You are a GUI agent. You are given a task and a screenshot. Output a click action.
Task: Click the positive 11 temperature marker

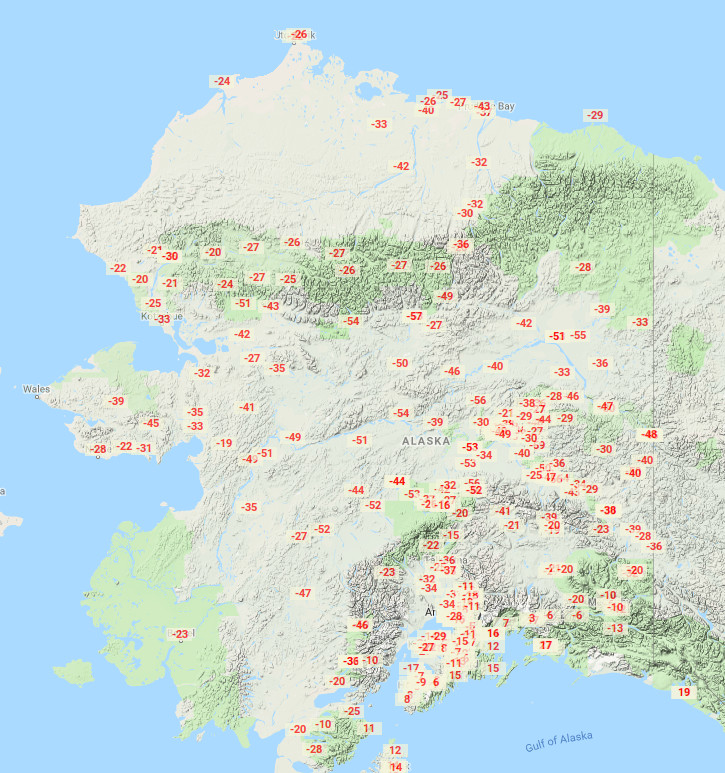[369, 728]
